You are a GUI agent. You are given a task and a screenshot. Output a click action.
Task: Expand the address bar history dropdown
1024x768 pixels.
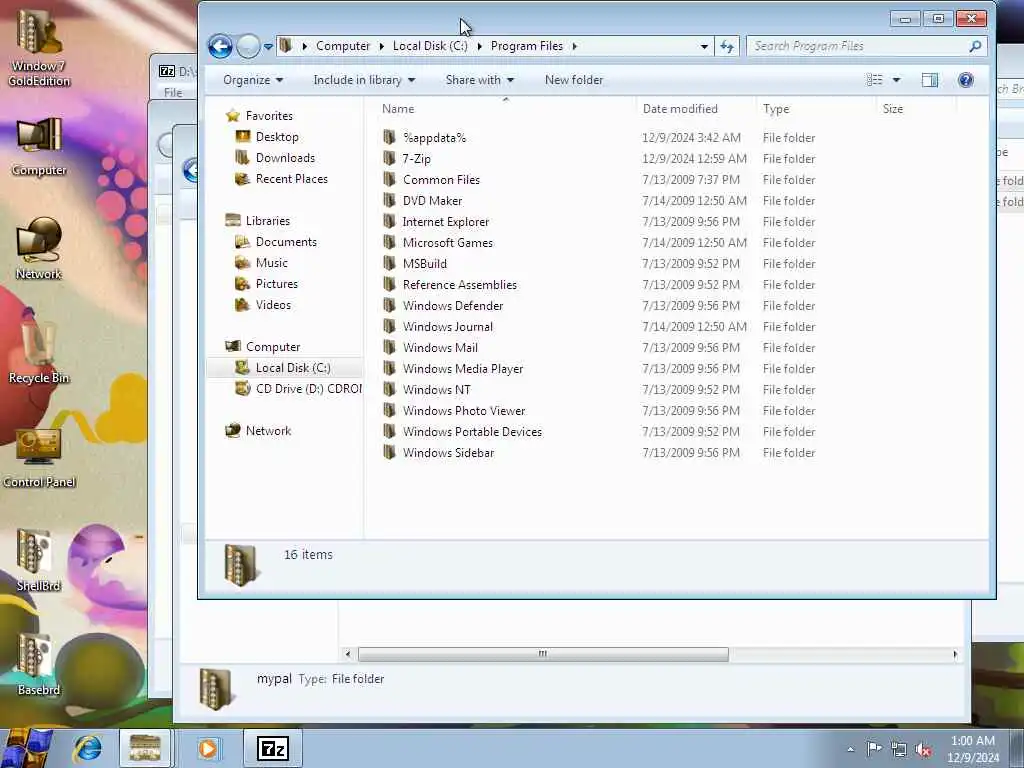(x=704, y=46)
